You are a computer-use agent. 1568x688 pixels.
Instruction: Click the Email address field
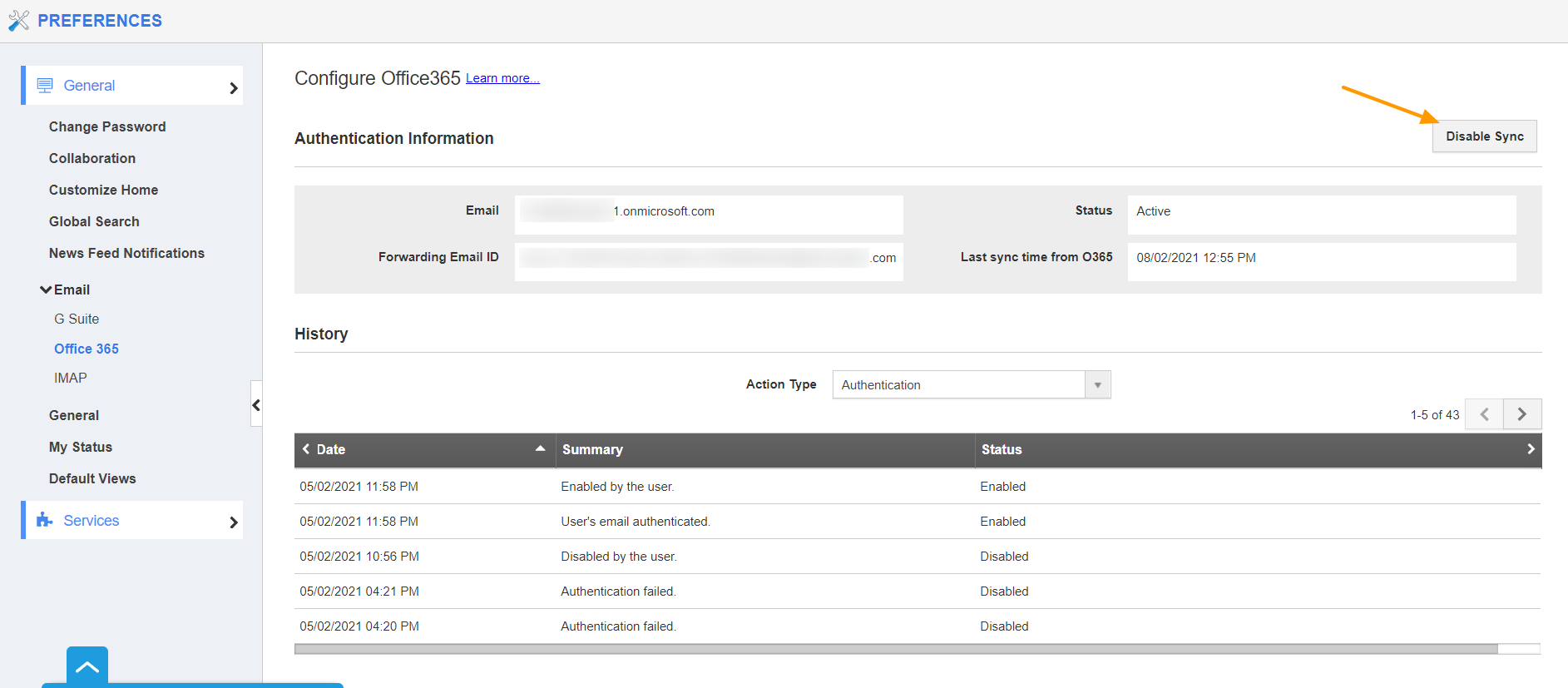point(709,215)
